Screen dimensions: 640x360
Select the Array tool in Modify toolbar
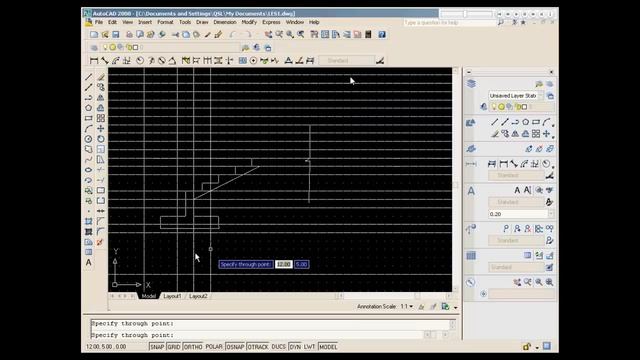pos(101,118)
